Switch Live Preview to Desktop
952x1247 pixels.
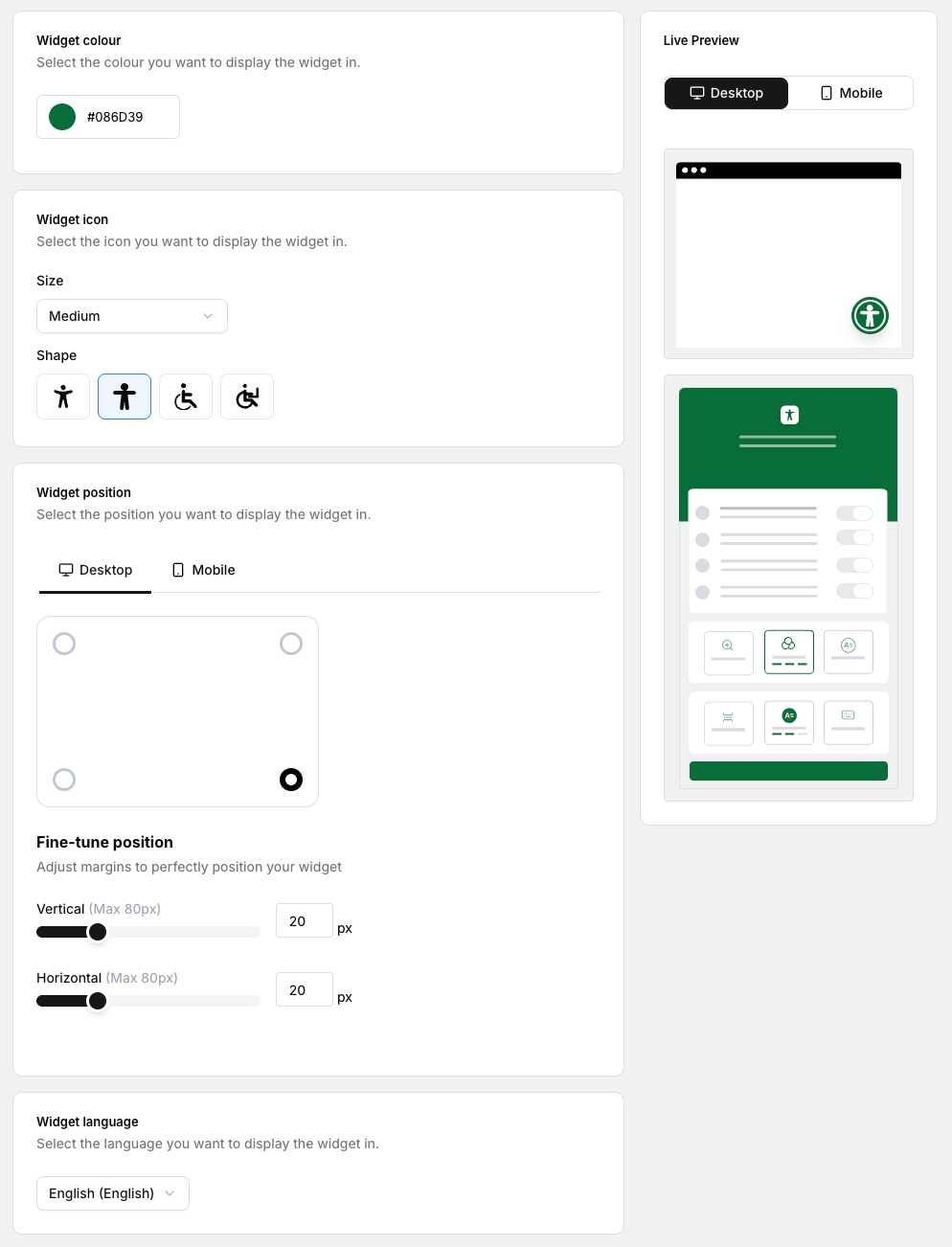726,93
